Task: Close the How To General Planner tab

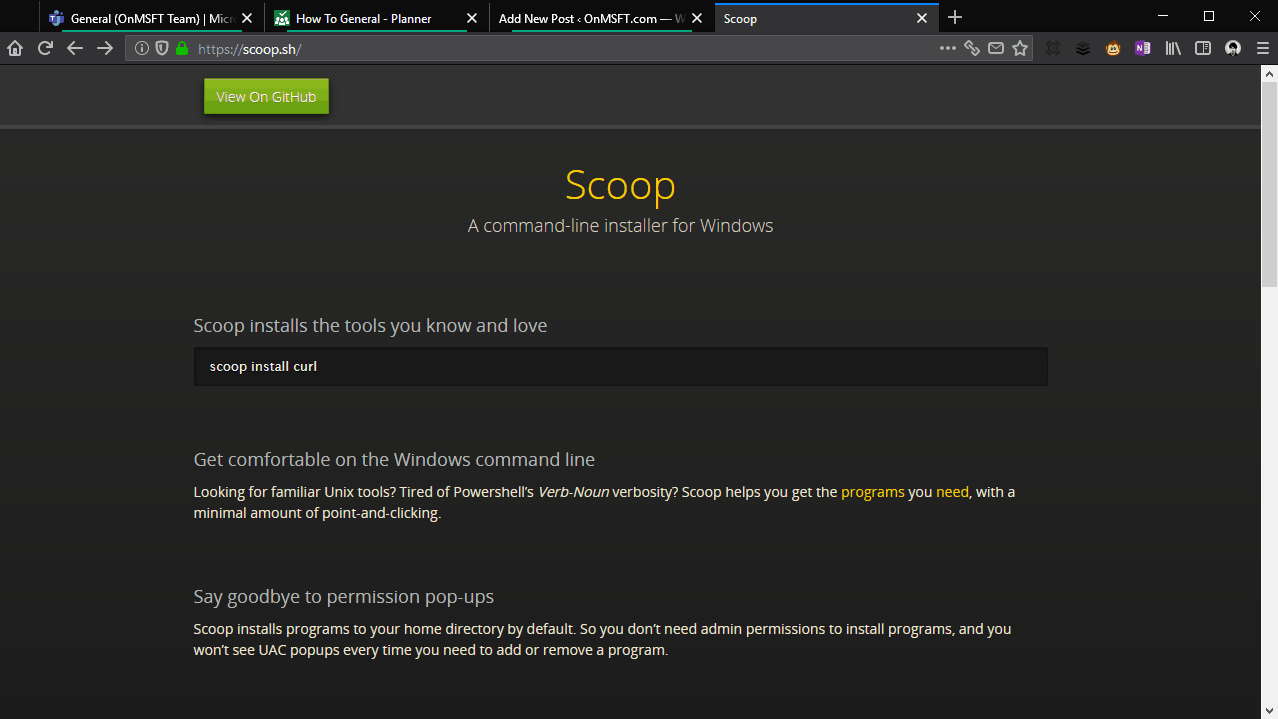Action: [472, 18]
